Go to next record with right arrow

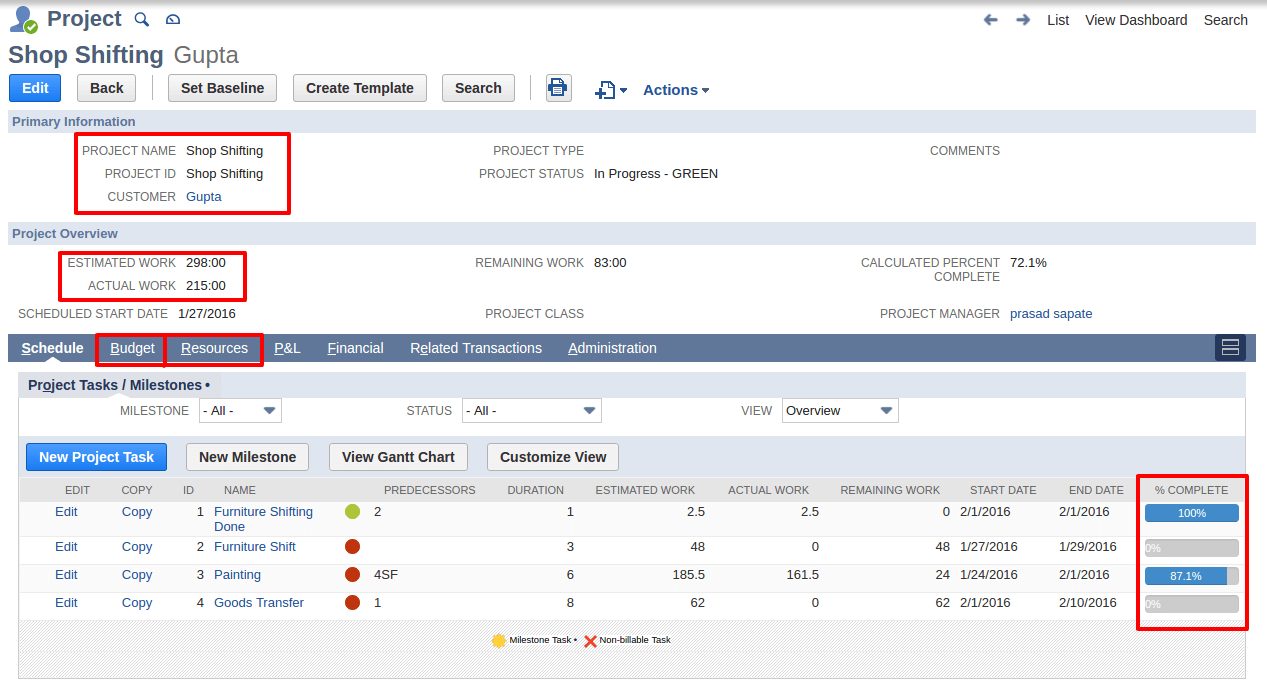(1023, 20)
